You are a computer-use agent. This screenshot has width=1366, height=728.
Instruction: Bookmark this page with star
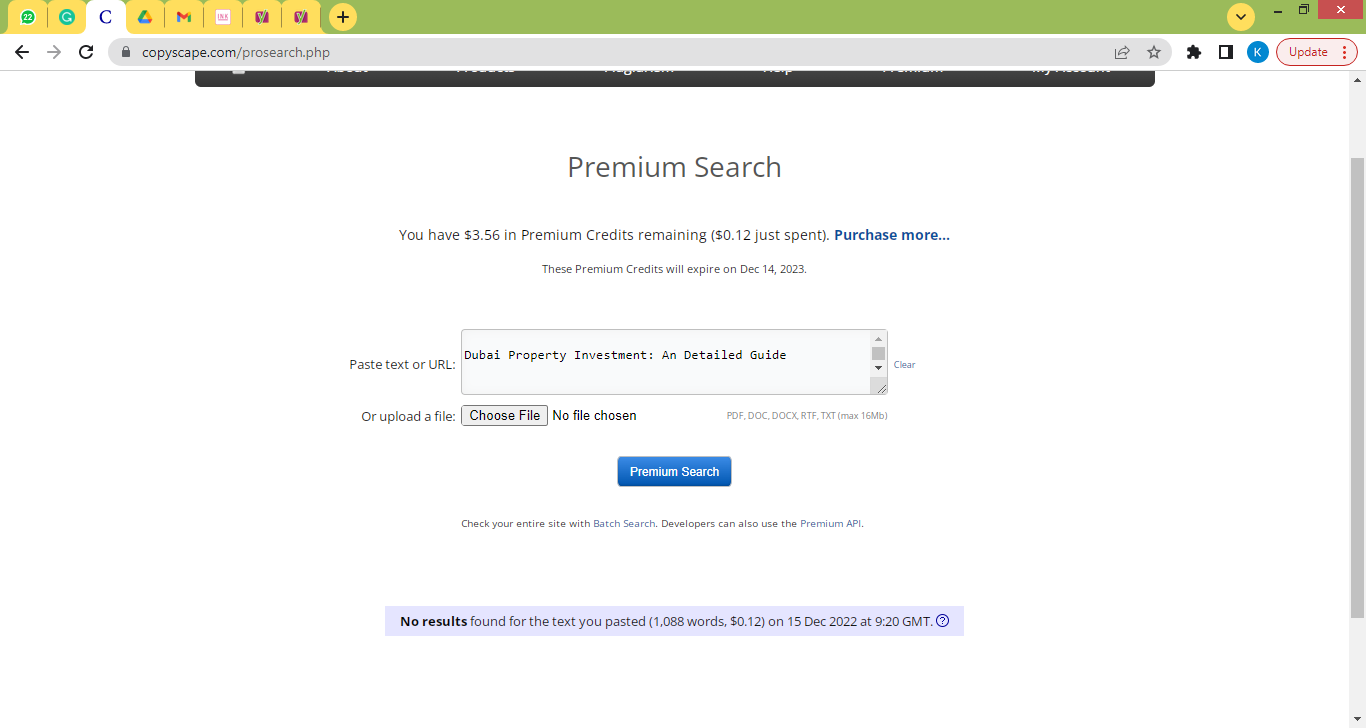pyautogui.click(x=1154, y=52)
